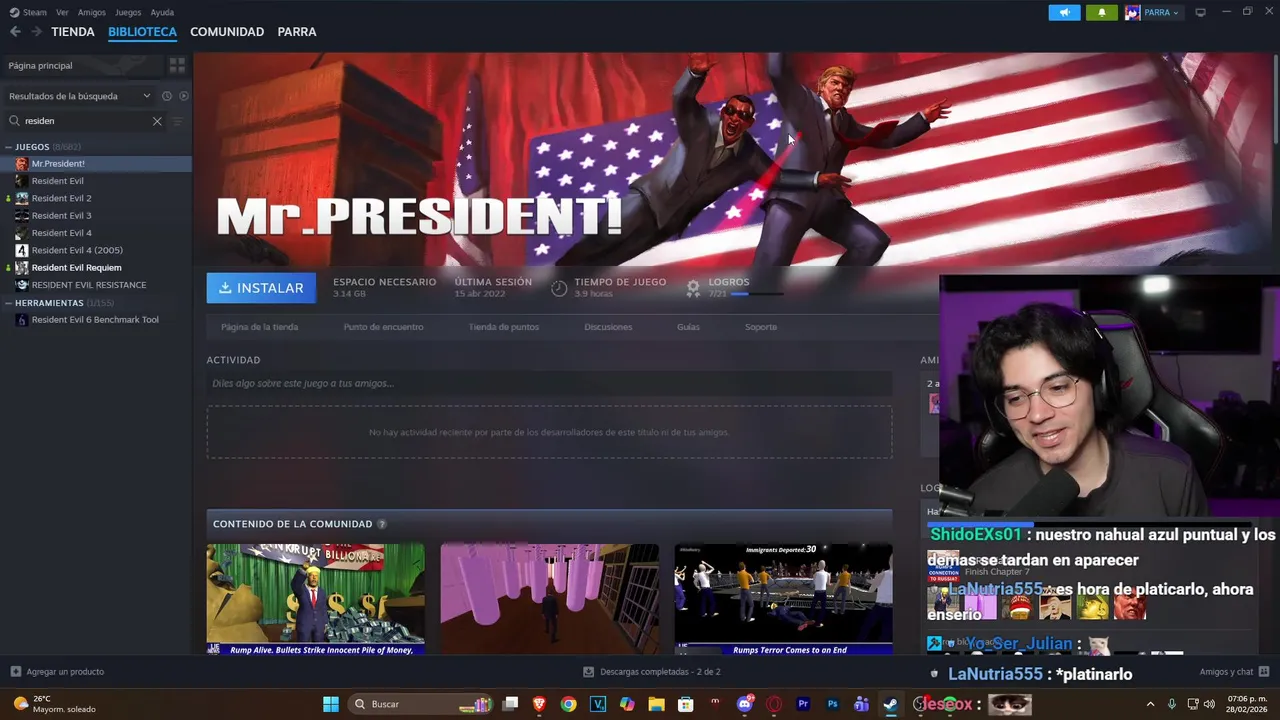Show ready-to-play games icon
The height and width of the screenshot is (720, 1280).
point(183,96)
